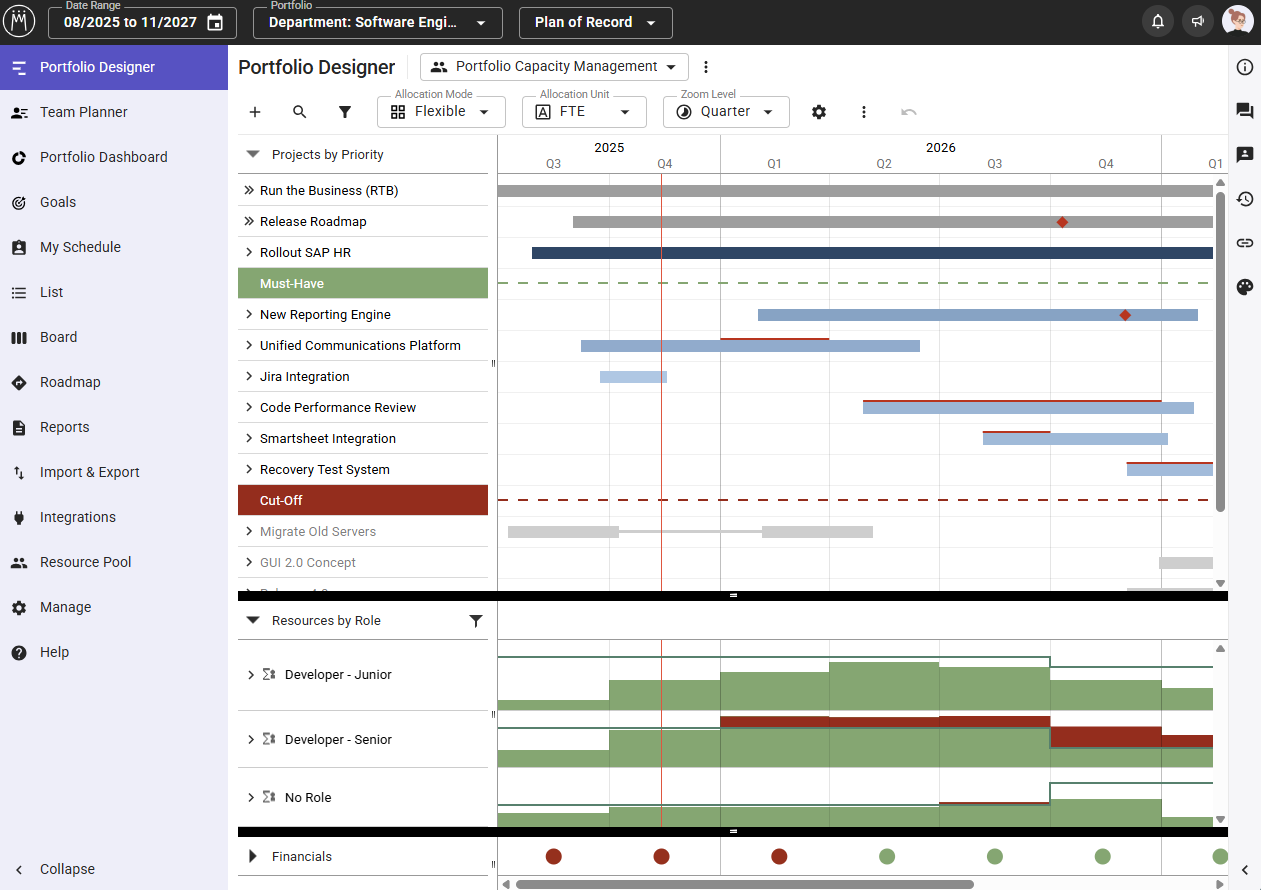Open the Plan of Record dropdown
This screenshot has width=1261, height=890.
click(x=595, y=23)
